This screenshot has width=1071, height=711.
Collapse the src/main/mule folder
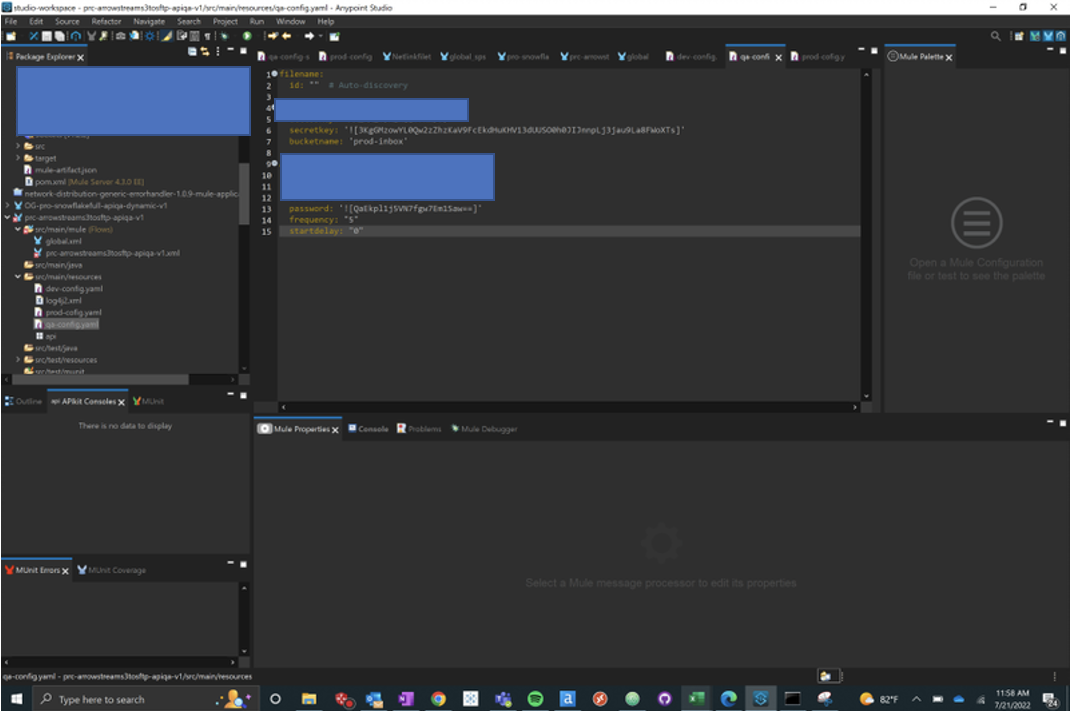(18, 229)
